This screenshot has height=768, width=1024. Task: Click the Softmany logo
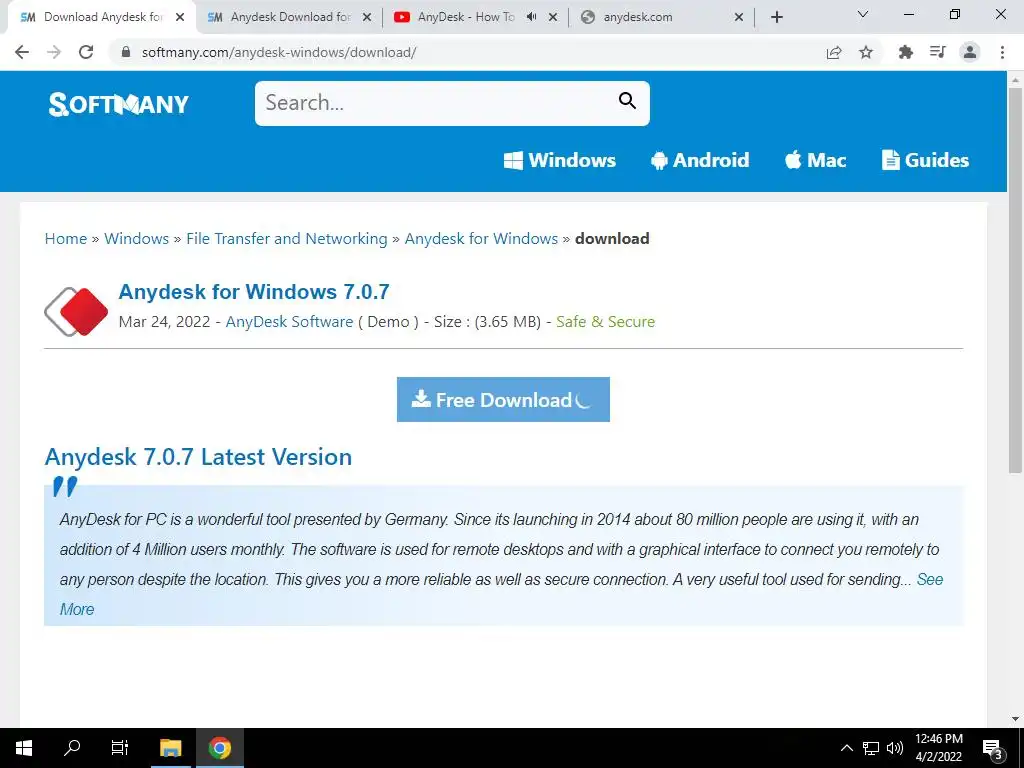pos(119,104)
